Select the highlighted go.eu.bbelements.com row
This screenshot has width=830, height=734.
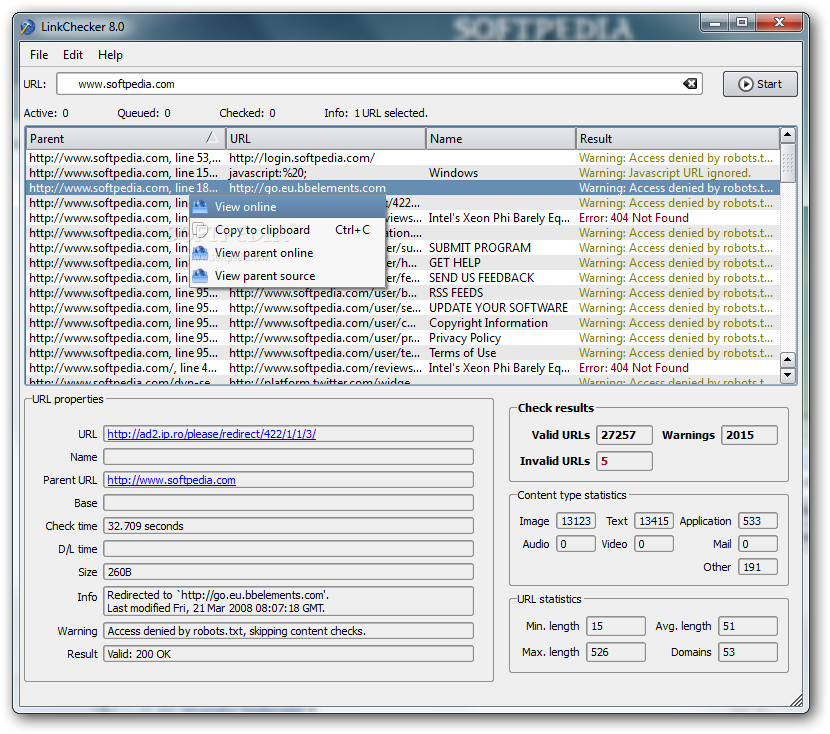[x=402, y=188]
